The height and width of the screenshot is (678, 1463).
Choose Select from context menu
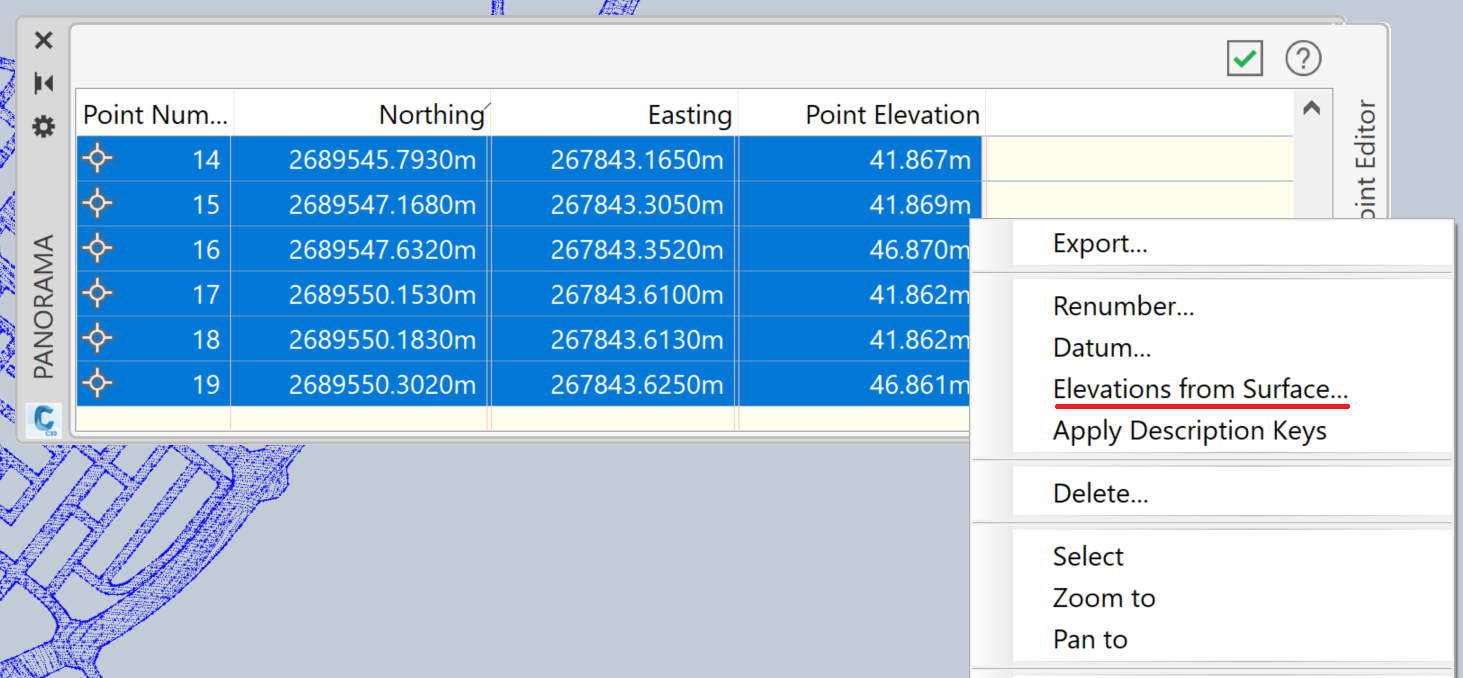pyautogui.click(x=1088, y=557)
